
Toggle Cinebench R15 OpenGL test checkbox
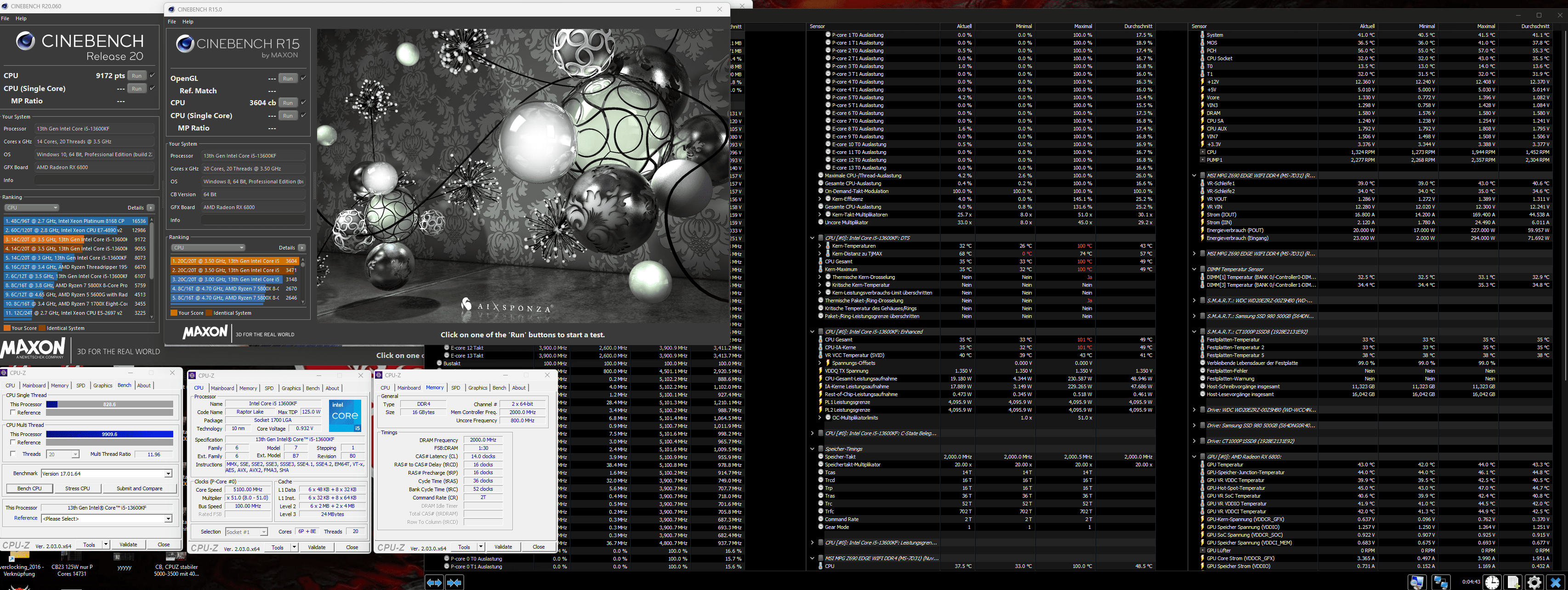pyautogui.click(x=304, y=78)
